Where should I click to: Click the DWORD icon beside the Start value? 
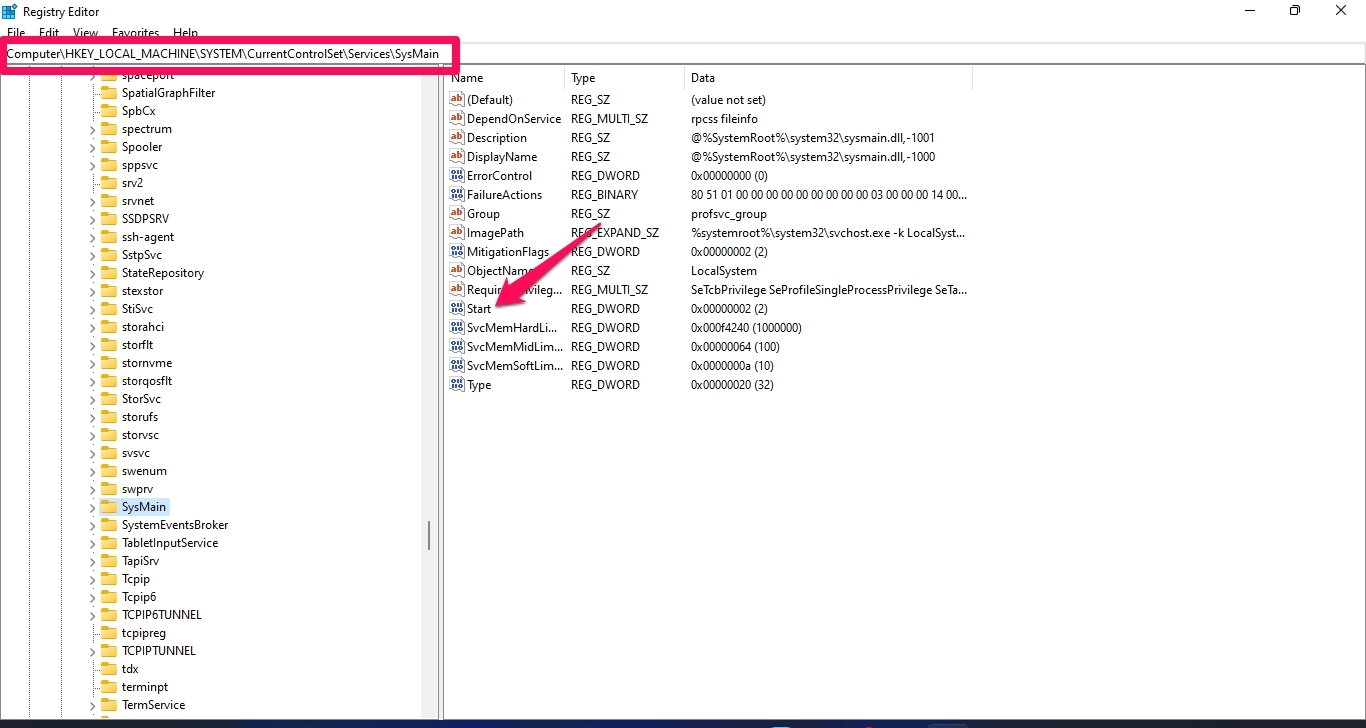456,308
